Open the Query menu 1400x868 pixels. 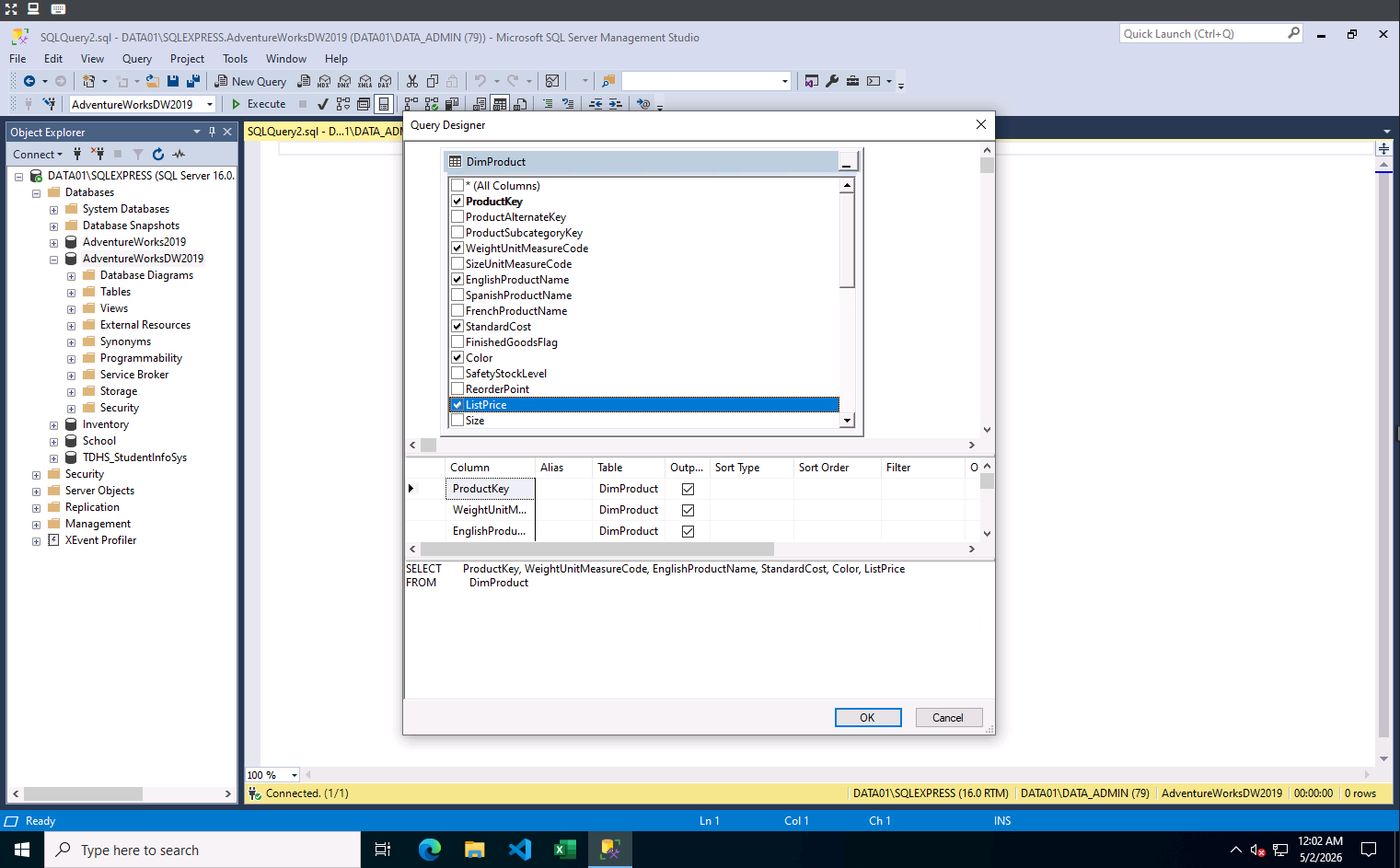137,58
